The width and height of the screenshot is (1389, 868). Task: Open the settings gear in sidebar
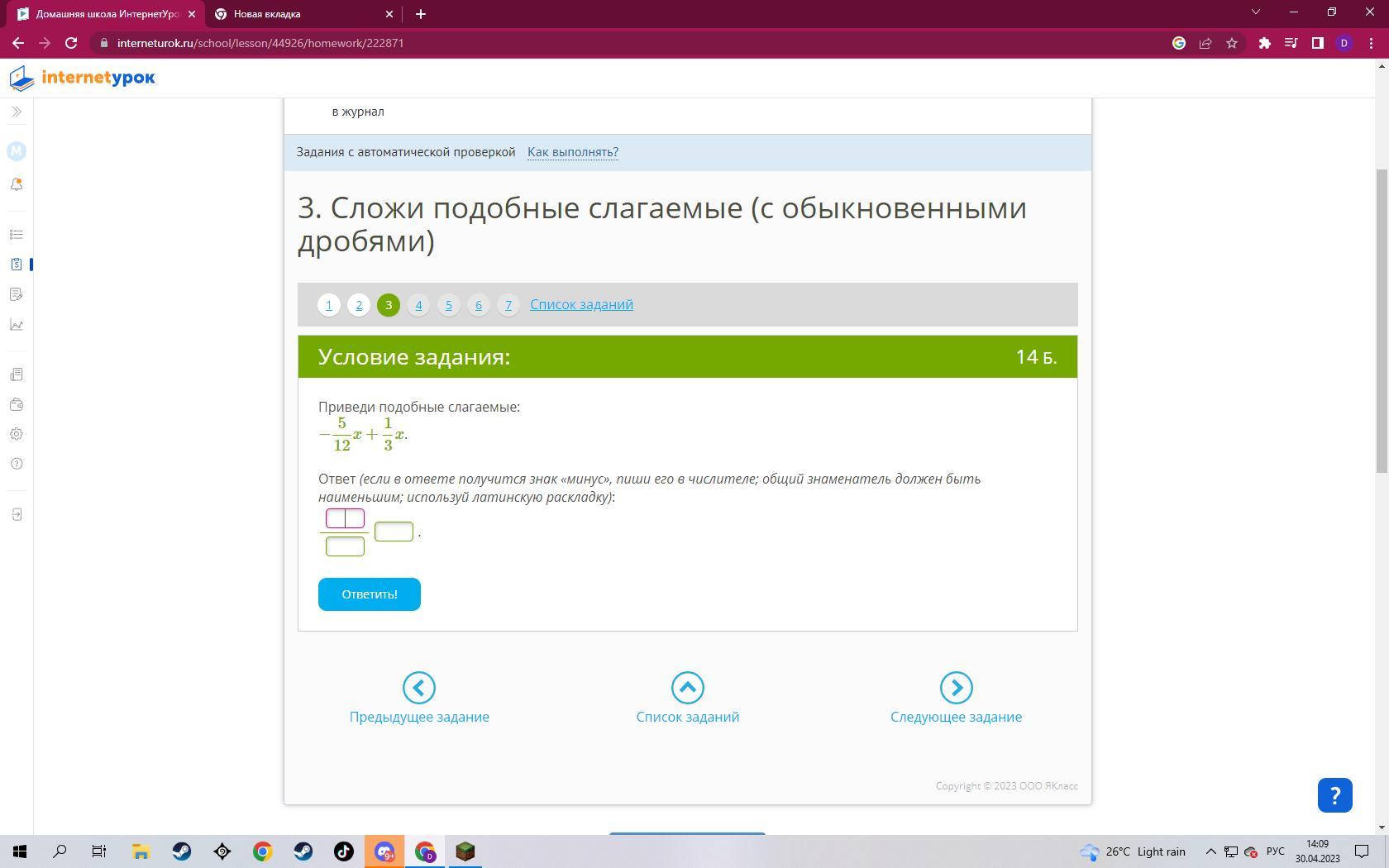tap(17, 434)
